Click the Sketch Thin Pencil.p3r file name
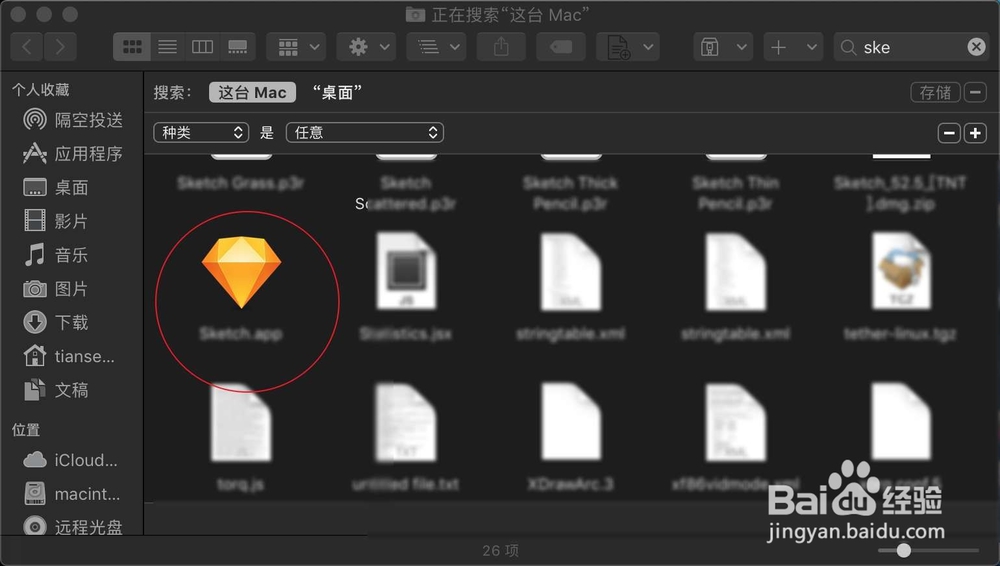1000x566 pixels. [x=735, y=193]
